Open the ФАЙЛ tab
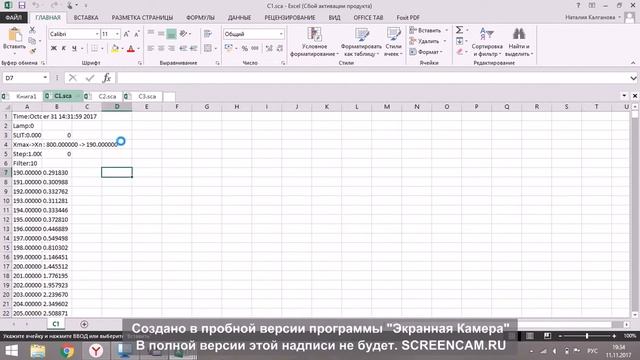Screen dimensions: 640x360 click(14, 18)
